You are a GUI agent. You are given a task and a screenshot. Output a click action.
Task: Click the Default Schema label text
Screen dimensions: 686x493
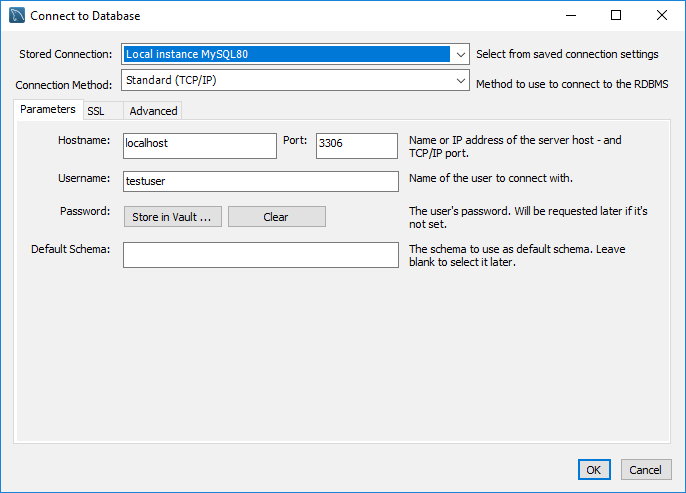70,249
